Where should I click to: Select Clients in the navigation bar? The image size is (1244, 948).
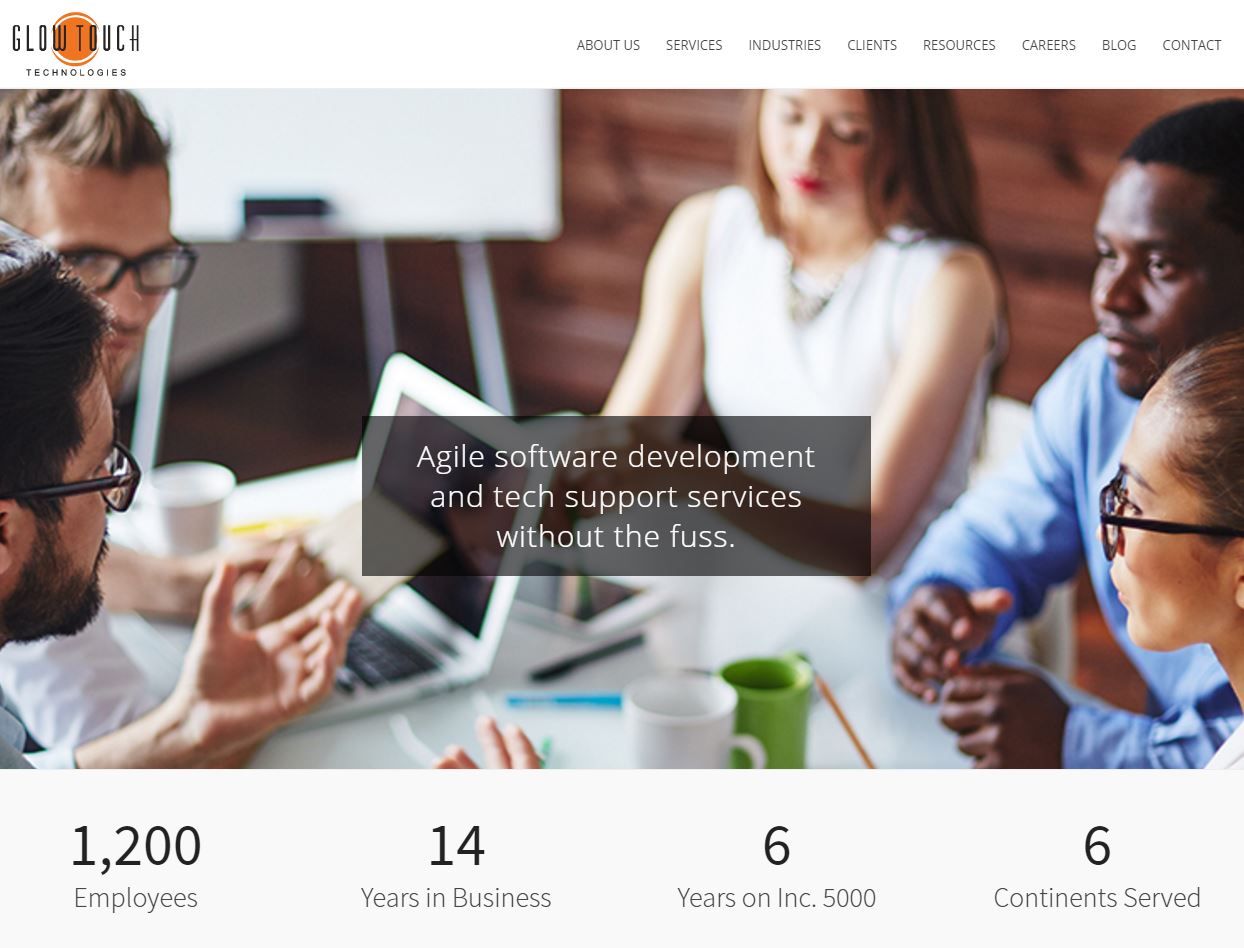pyautogui.click(x=872, y=45)
